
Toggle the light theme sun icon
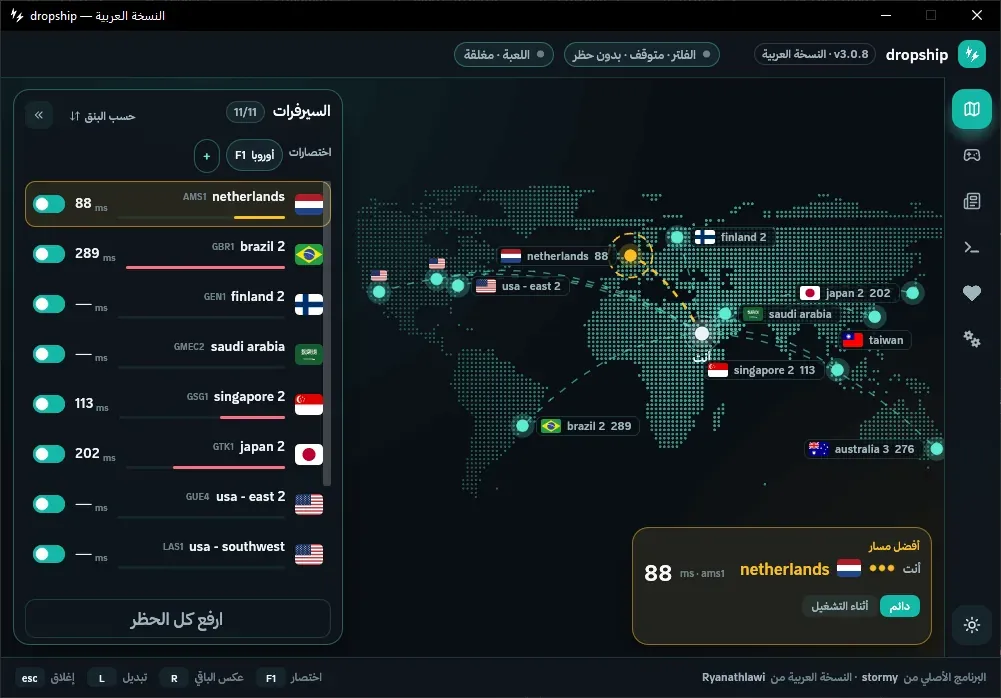coord(972,625)
